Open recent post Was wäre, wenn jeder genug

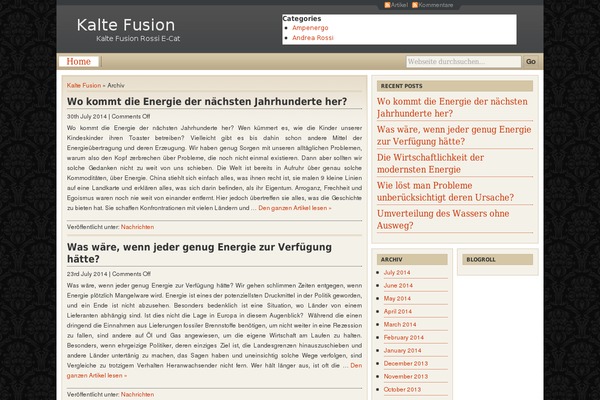[x=454, y=135]
